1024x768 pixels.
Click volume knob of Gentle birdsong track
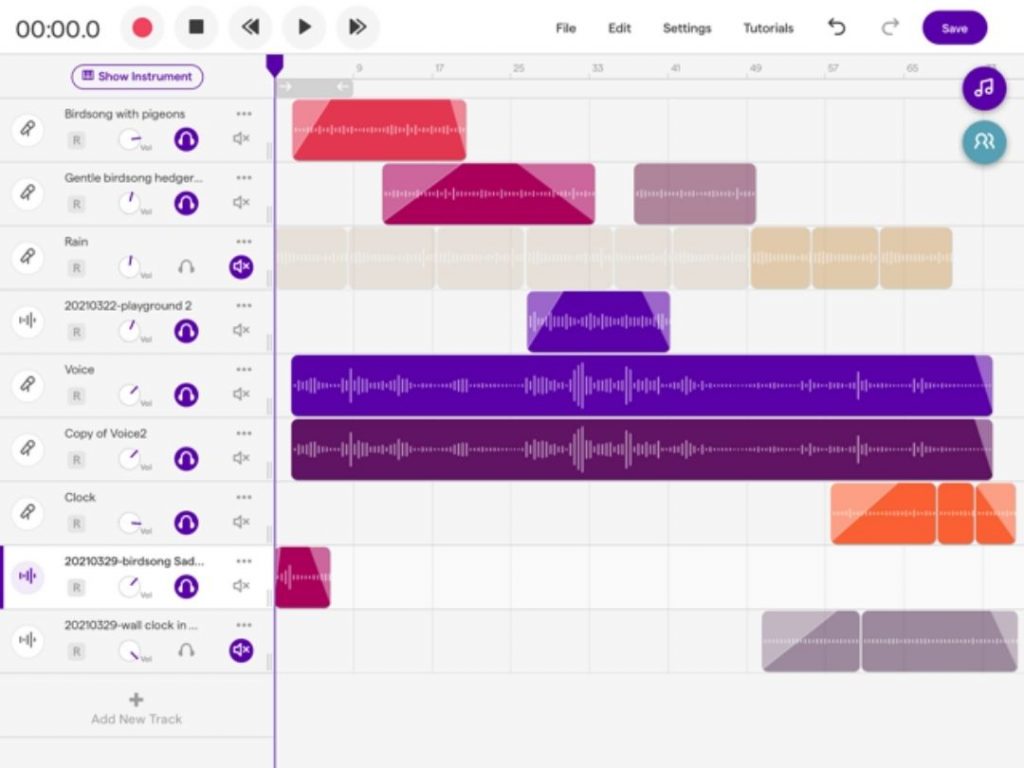click(129, 203)
